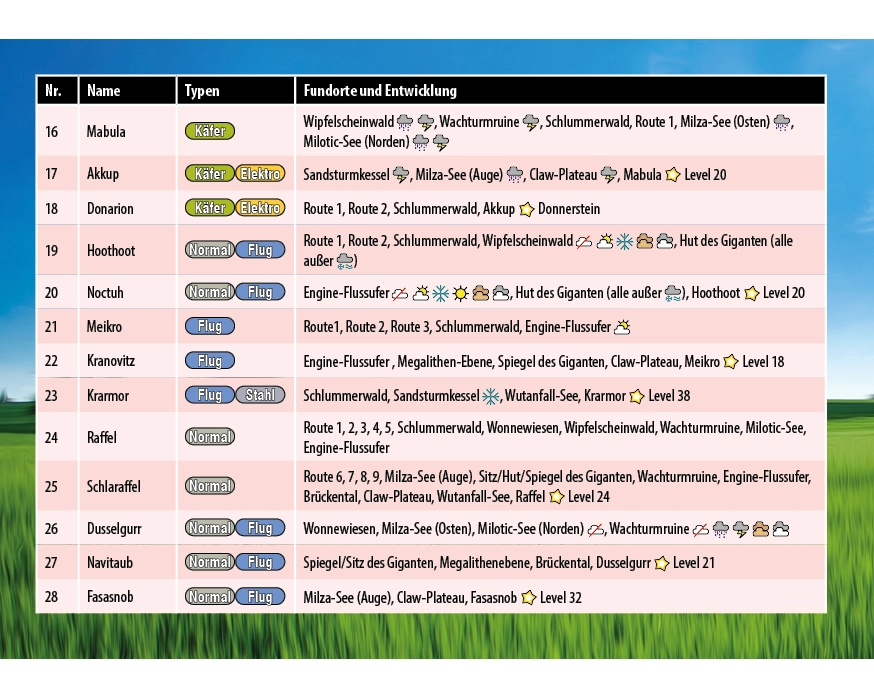This screenshot has height=699, width=874.
Task: Click the snowflake icon in the Krarmor row
Action: (491, 396)
